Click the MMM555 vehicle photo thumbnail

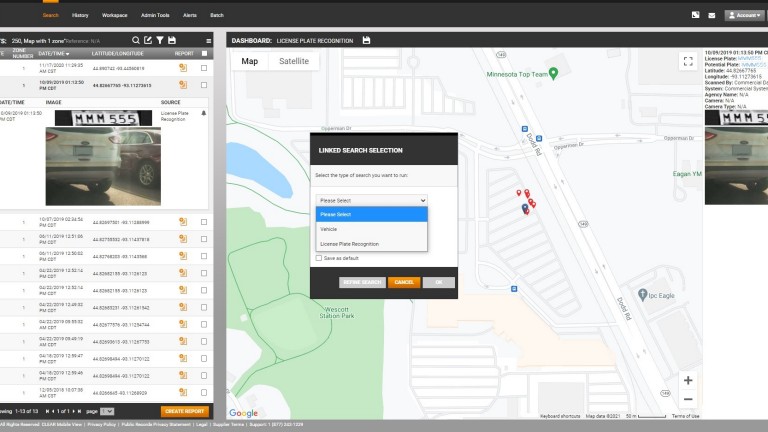(96, 158)
